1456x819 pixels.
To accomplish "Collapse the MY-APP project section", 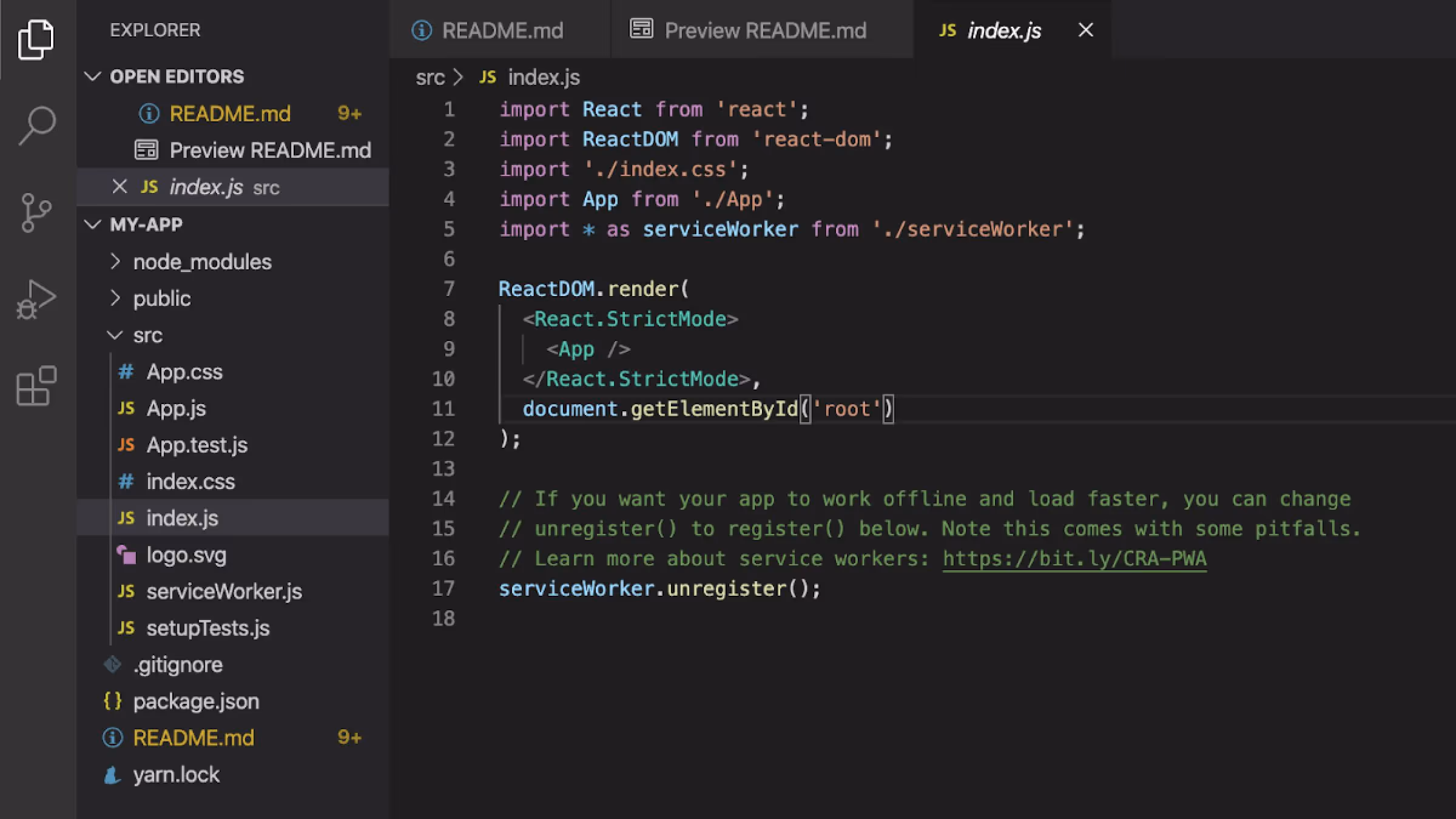I will (x=92, y=224).
